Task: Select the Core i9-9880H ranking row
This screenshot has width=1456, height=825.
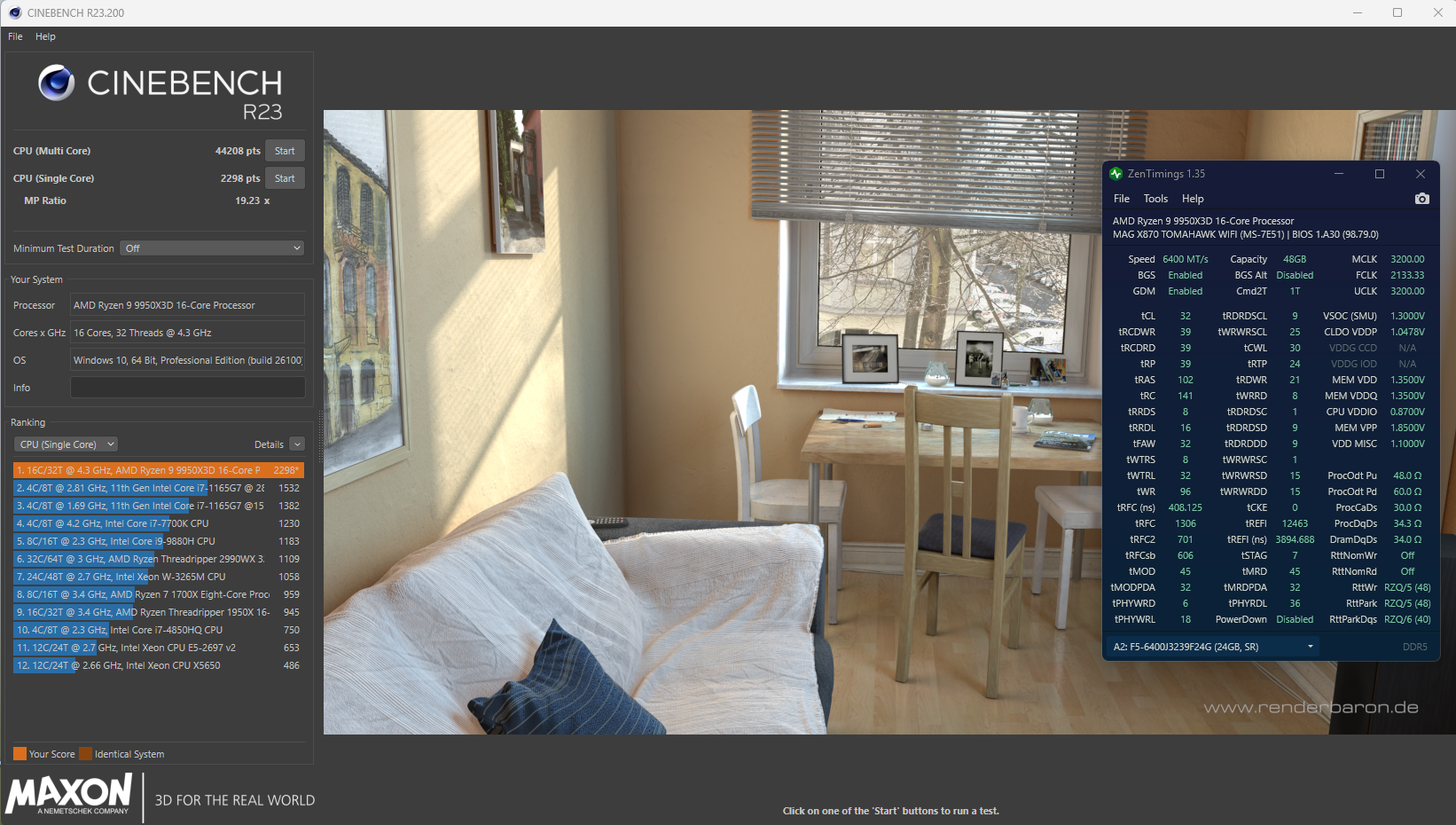Action: tap(159, 541)
